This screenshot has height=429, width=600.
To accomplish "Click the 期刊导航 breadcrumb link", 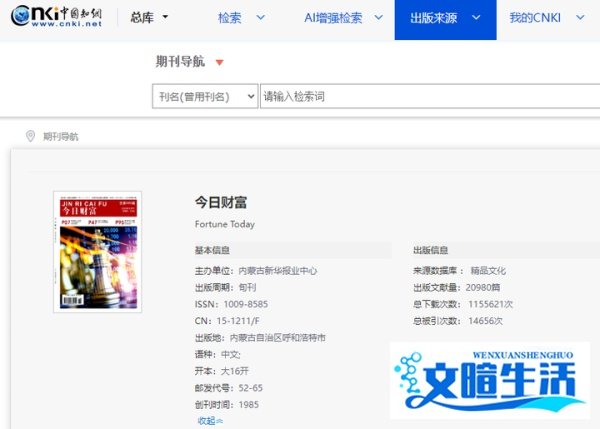I will tap(60, 137).
